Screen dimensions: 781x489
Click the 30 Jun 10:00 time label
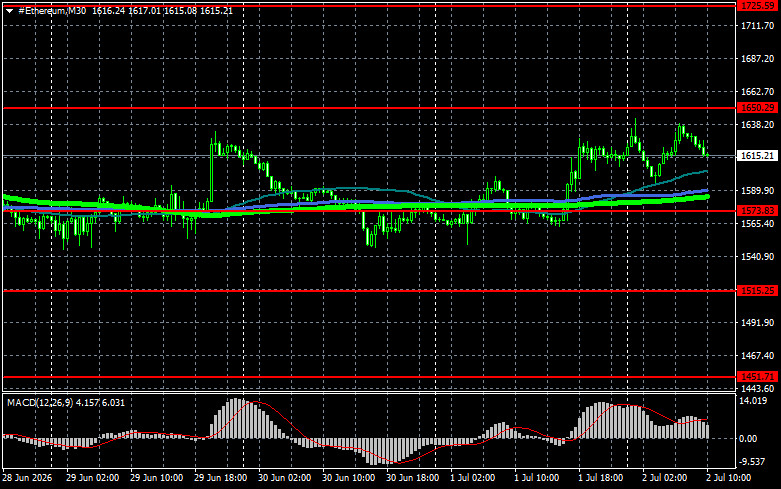(x=349, y=478)
